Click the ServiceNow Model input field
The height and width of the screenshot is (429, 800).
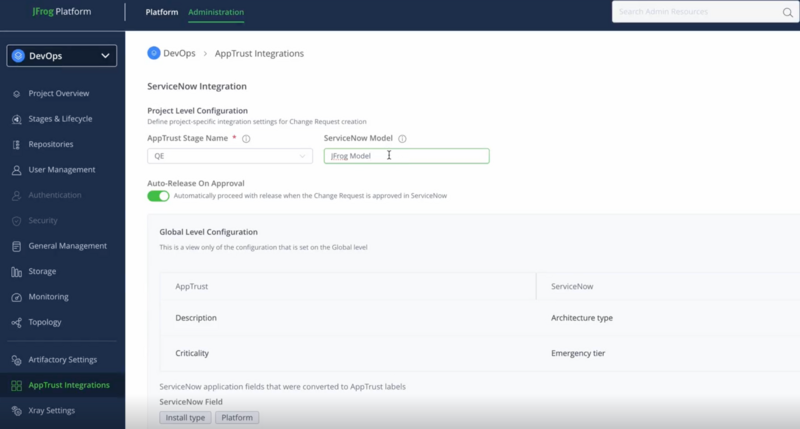pyautogui.click(x=407, y=156)
